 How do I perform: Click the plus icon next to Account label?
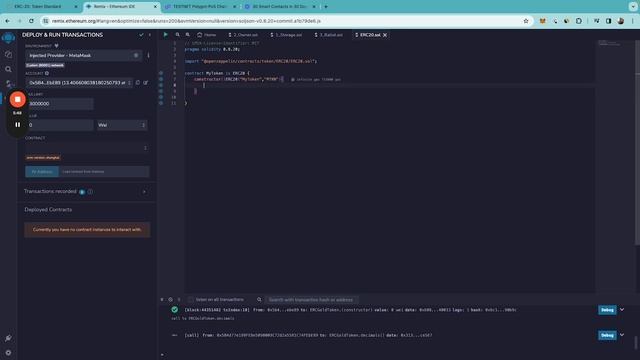click(x=47, y=73)
